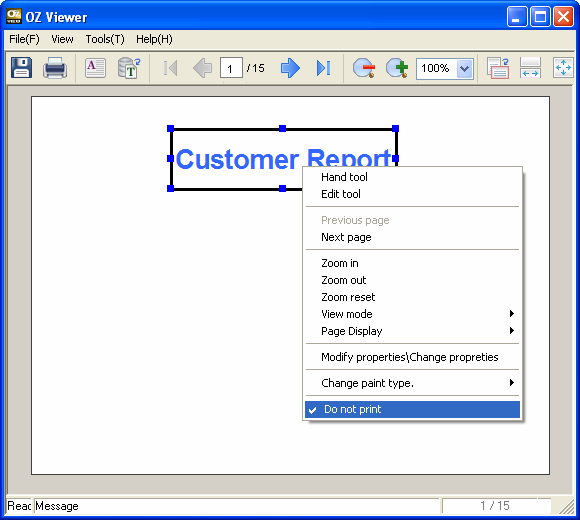Click the fit to width icon
The image size is (580, 520).
530,67
